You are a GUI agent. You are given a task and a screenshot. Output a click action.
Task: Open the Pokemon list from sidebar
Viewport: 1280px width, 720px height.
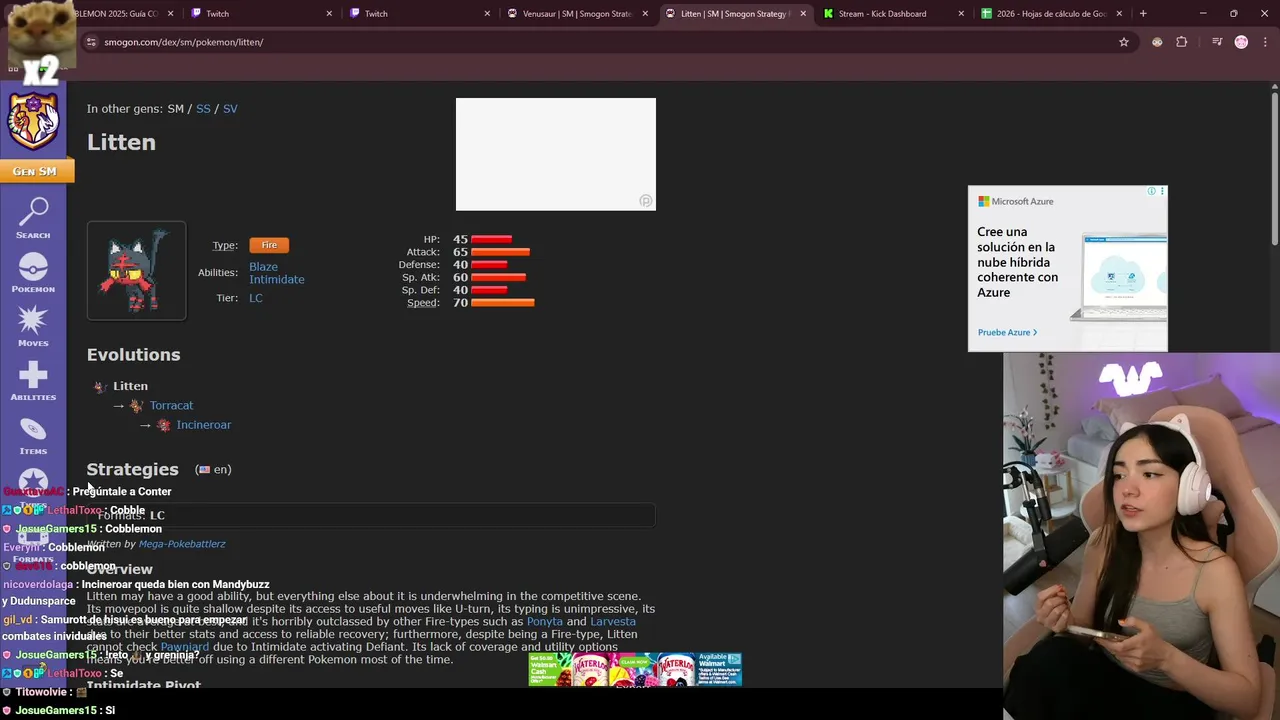tap(33, 272)
